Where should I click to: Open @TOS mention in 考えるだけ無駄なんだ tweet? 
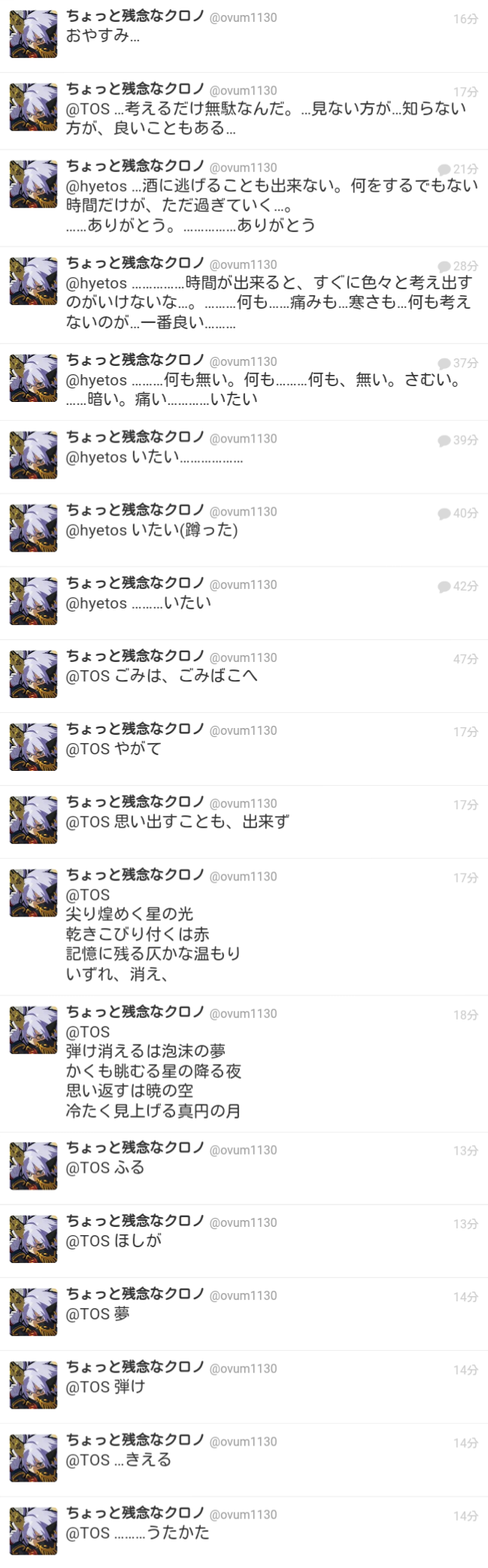(88, 109)
